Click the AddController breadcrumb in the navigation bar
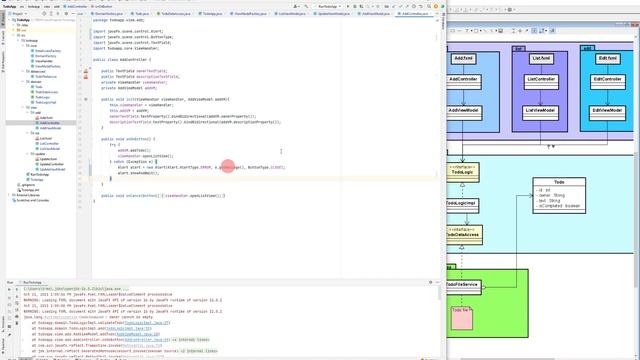640x360 pixels. pos(75,7)
